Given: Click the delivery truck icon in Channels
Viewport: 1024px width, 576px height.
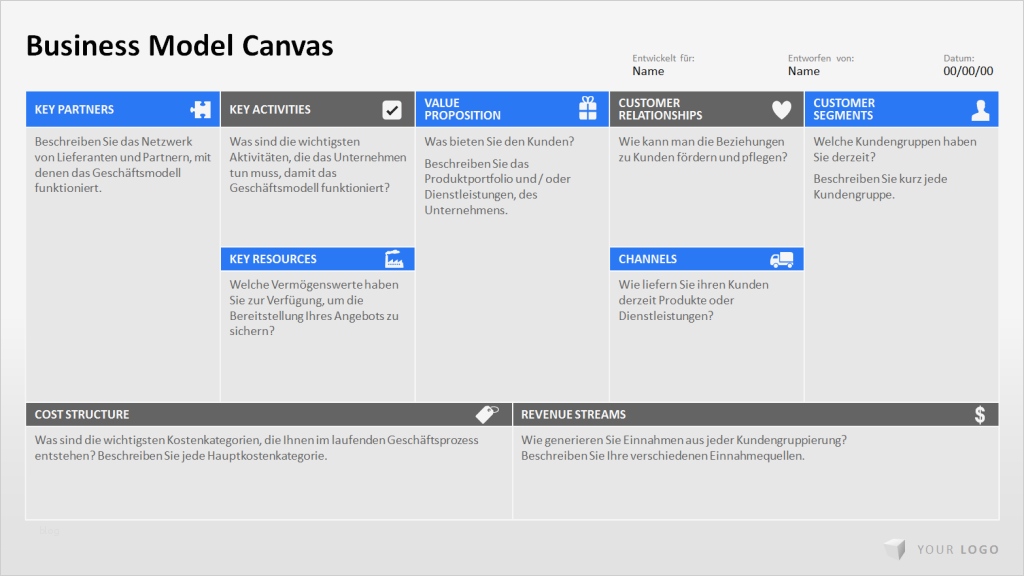Looking at the screenshot, I should pos(781,260).
